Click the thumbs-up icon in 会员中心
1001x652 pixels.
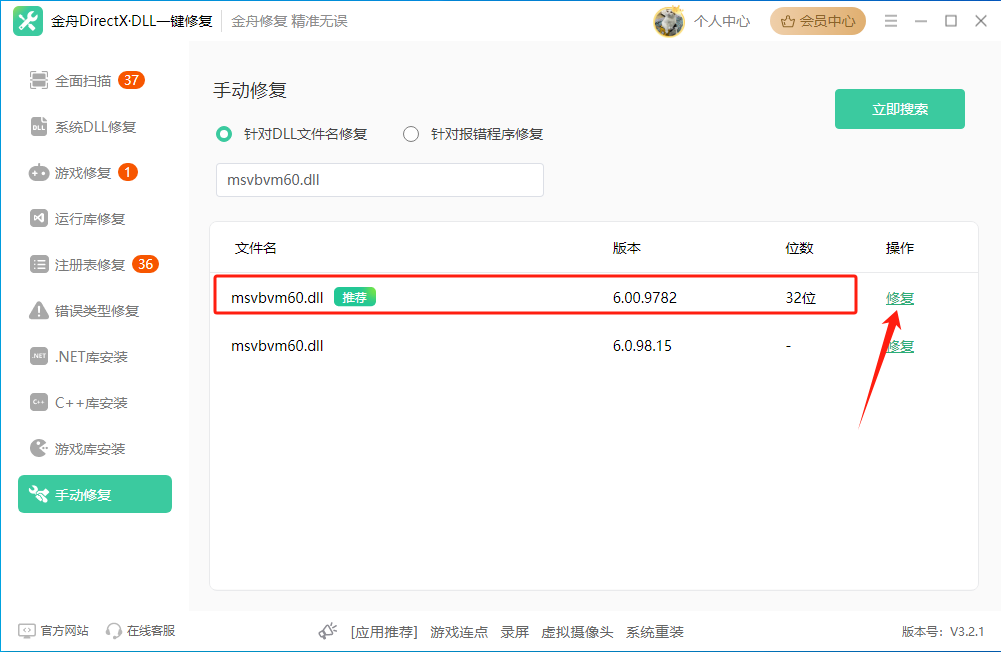[788, 22]
